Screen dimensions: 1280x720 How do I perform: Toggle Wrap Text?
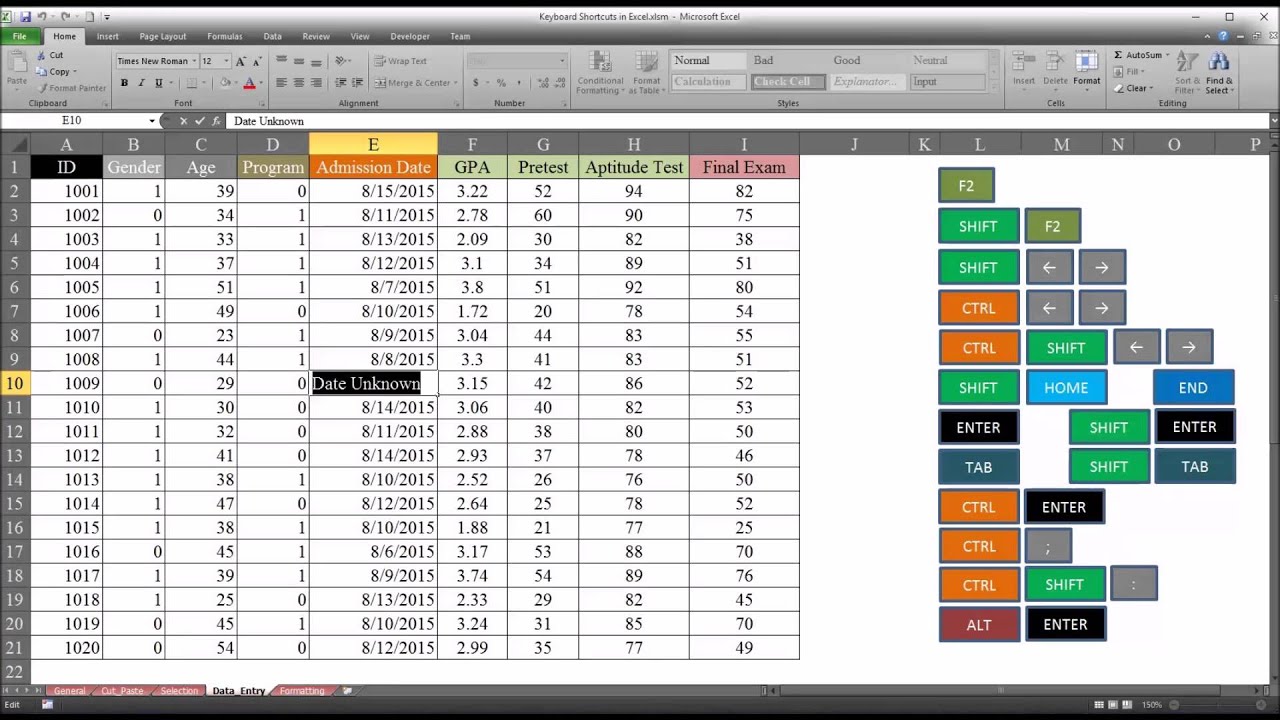pyautogui.click(x=401, y=61)
